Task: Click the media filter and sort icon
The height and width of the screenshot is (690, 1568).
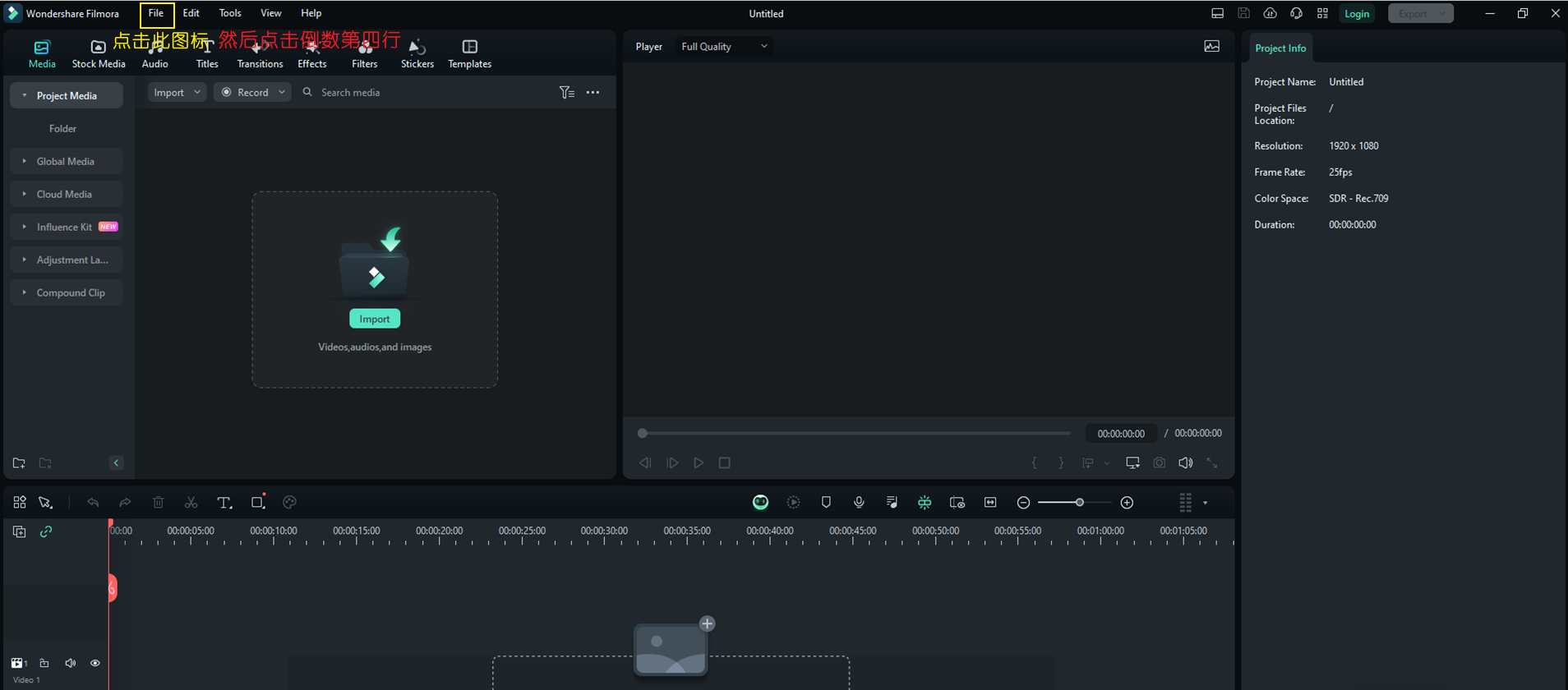Action: (x=567, y=93)
